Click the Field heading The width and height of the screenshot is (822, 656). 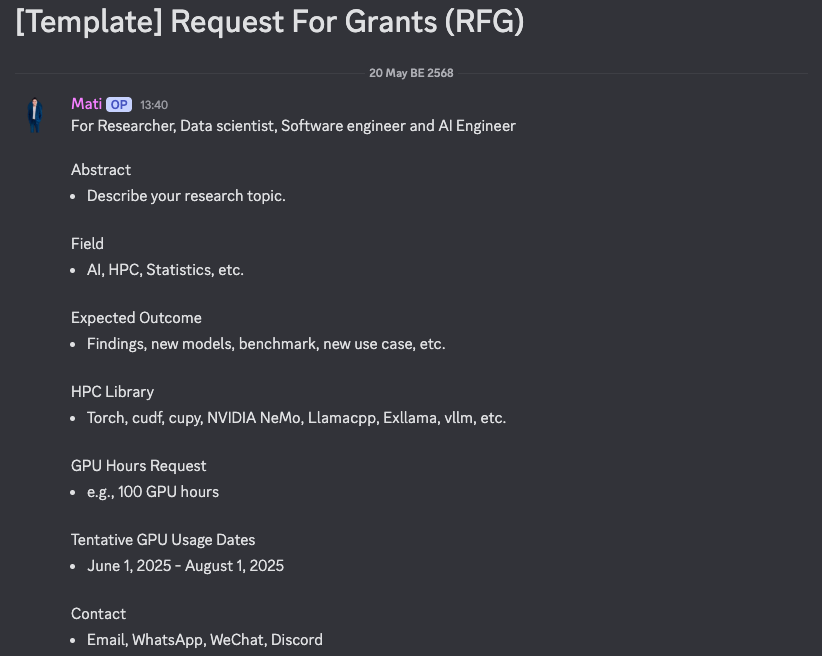tap(87, 244)
